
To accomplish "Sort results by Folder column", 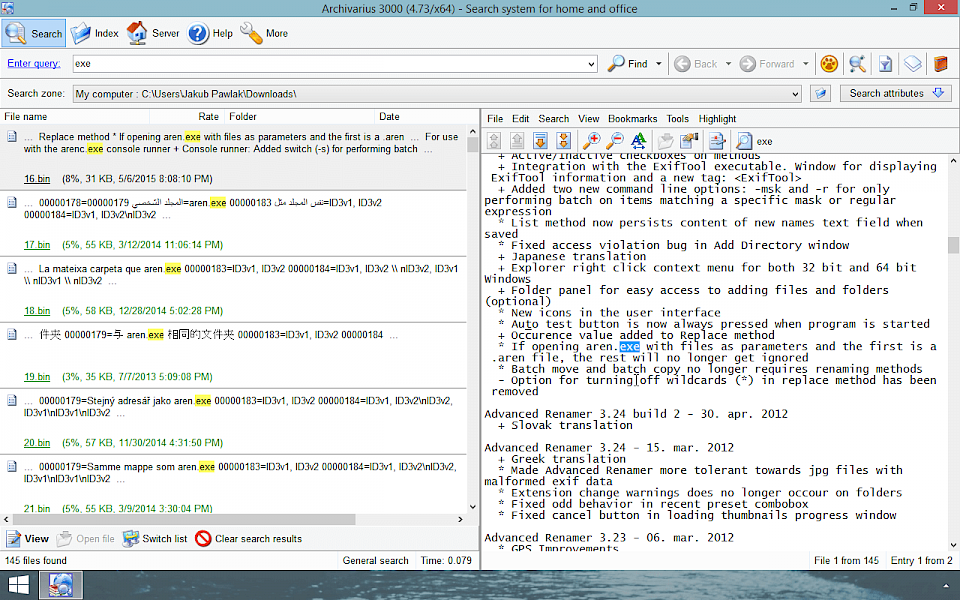I will pyautogui.click(x=299, y=116).
